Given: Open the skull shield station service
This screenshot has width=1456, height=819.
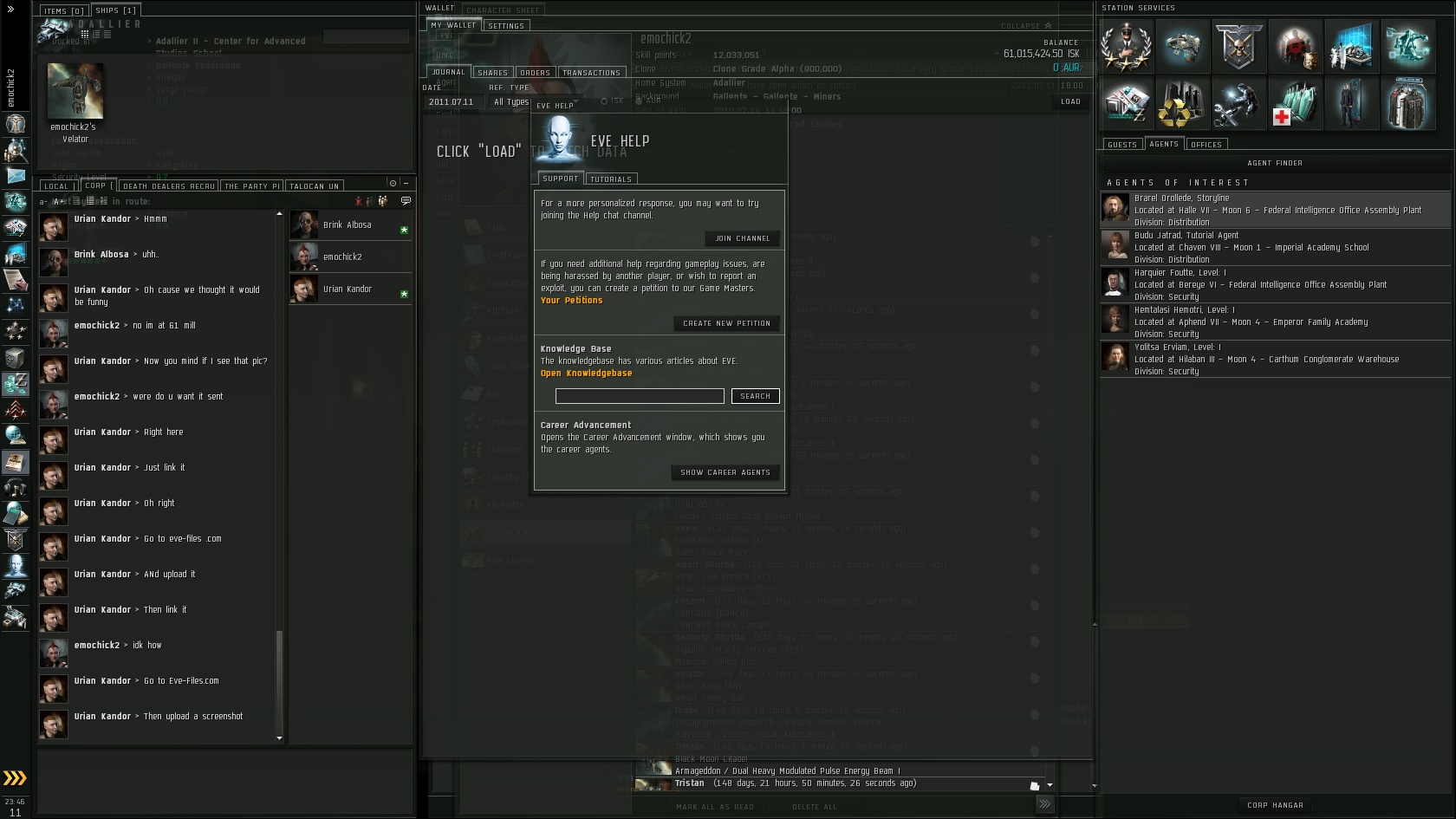Looking at the screenshot, I should (1238, 46).
